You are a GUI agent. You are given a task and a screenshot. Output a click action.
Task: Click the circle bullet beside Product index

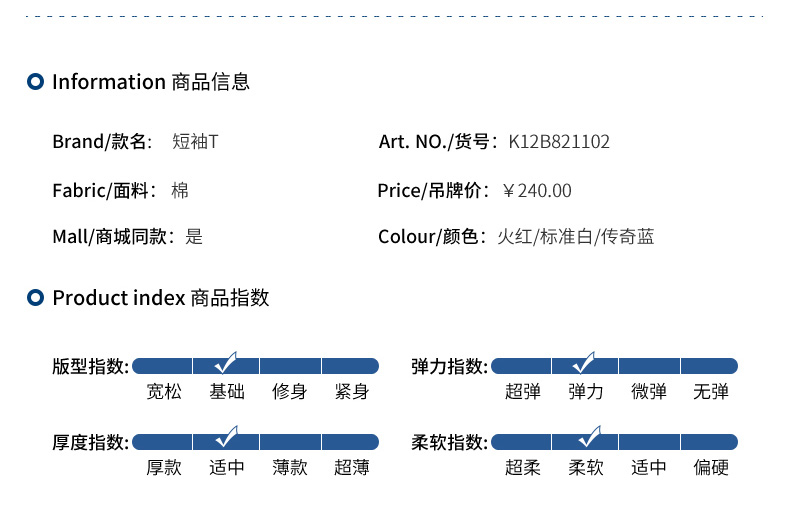[x=35, y=298]
